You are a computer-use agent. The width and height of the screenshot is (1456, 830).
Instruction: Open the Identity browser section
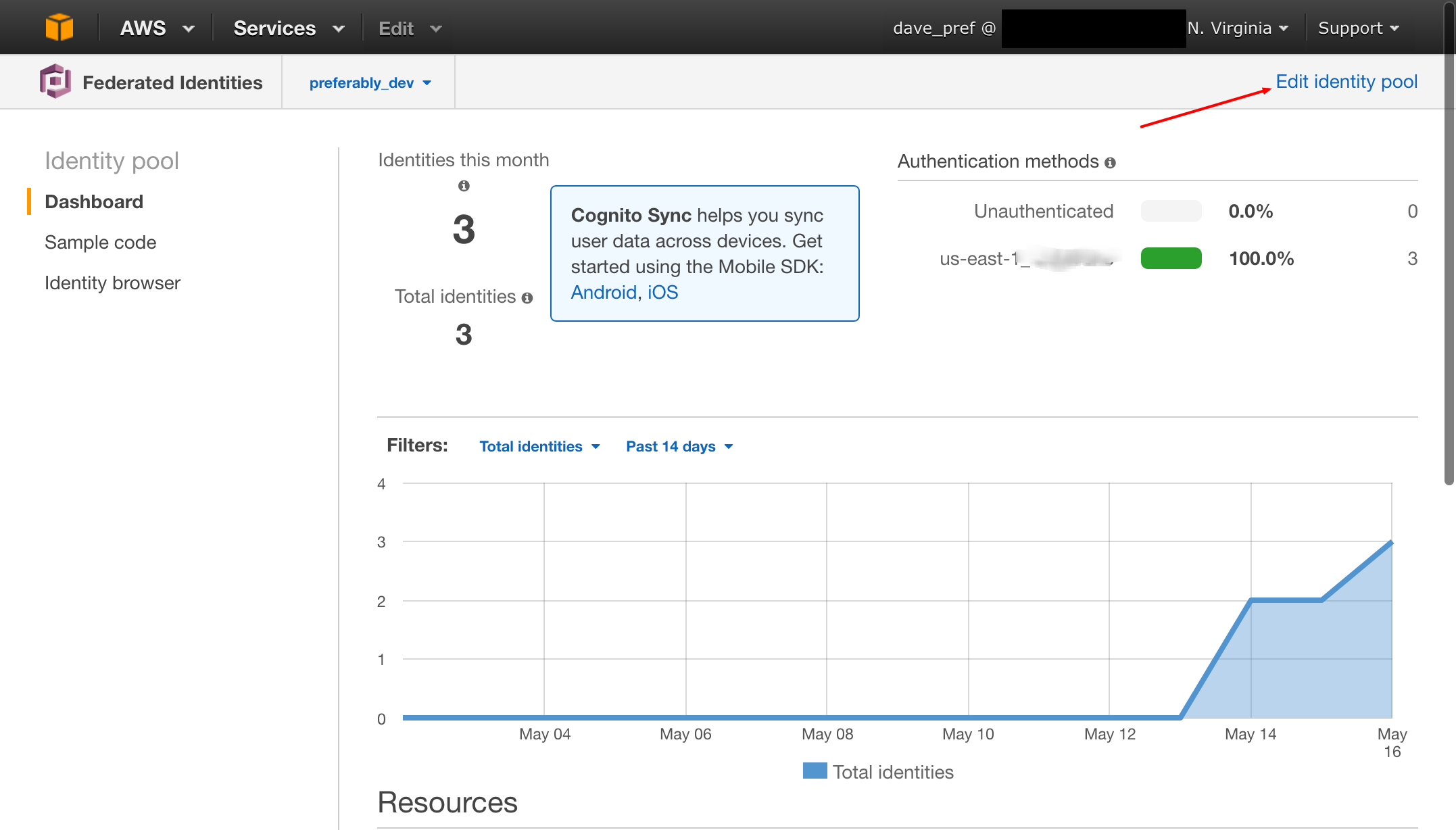click(113, 282)
